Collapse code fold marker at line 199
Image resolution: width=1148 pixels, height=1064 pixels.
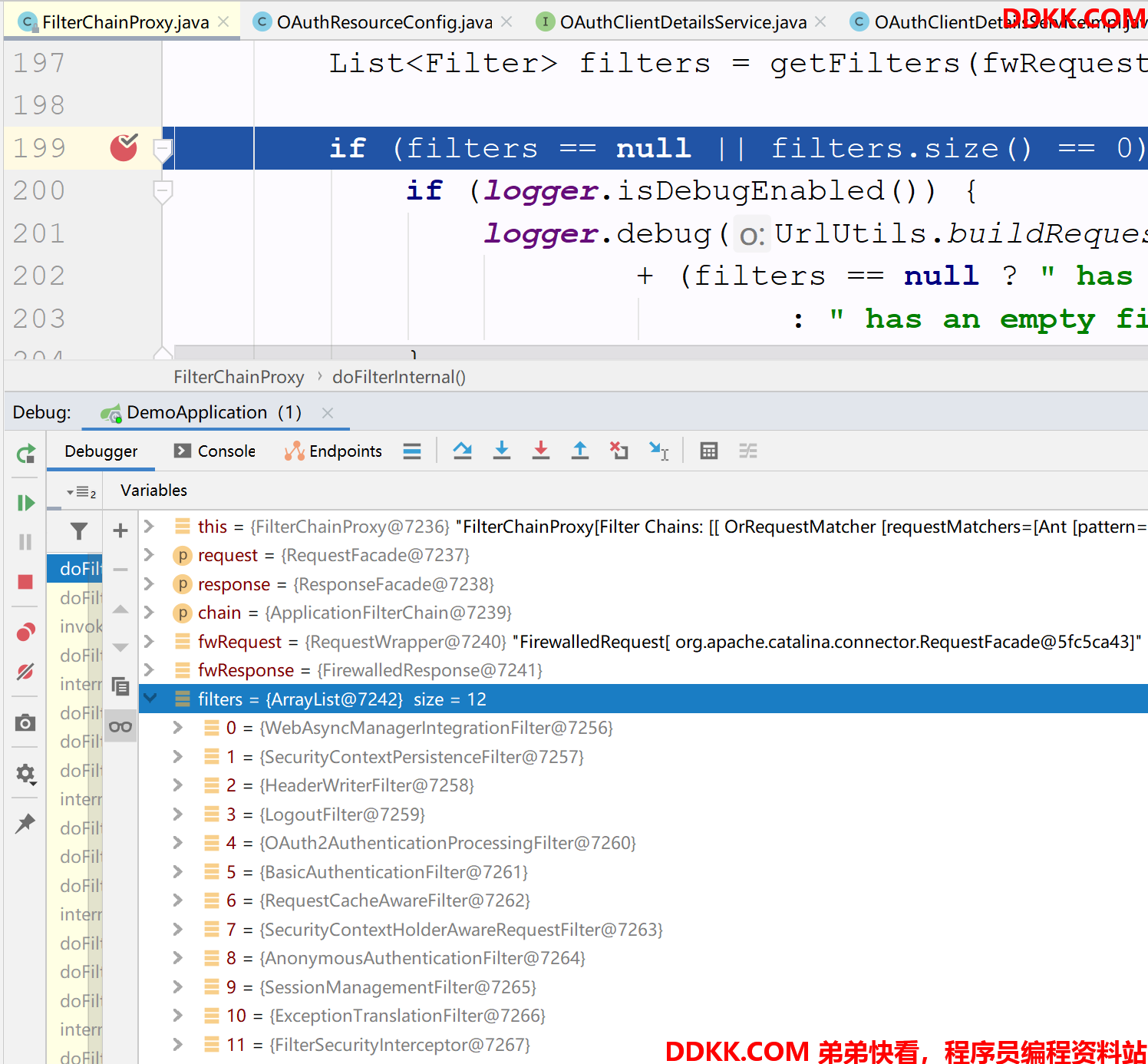(163, 149)
